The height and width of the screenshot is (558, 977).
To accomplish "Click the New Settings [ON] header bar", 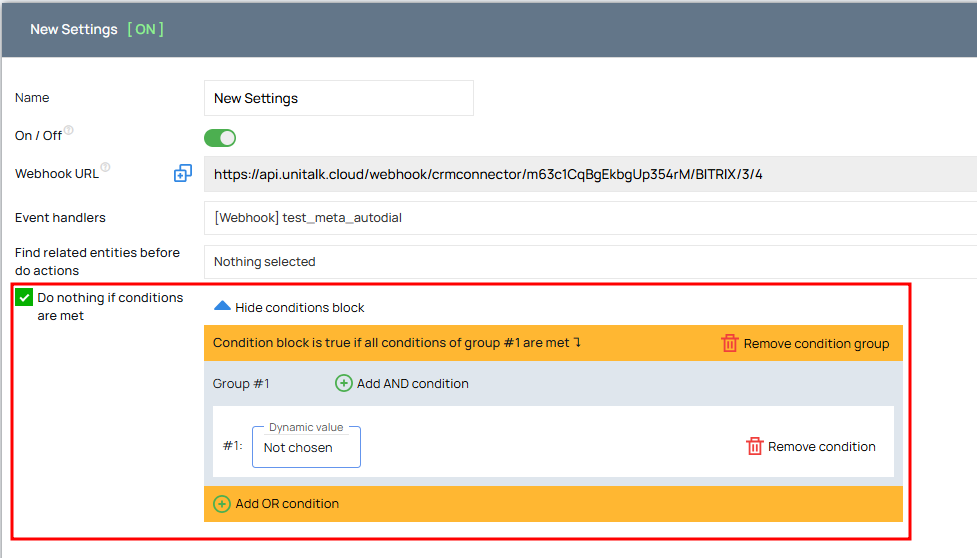I will [489, 29].
